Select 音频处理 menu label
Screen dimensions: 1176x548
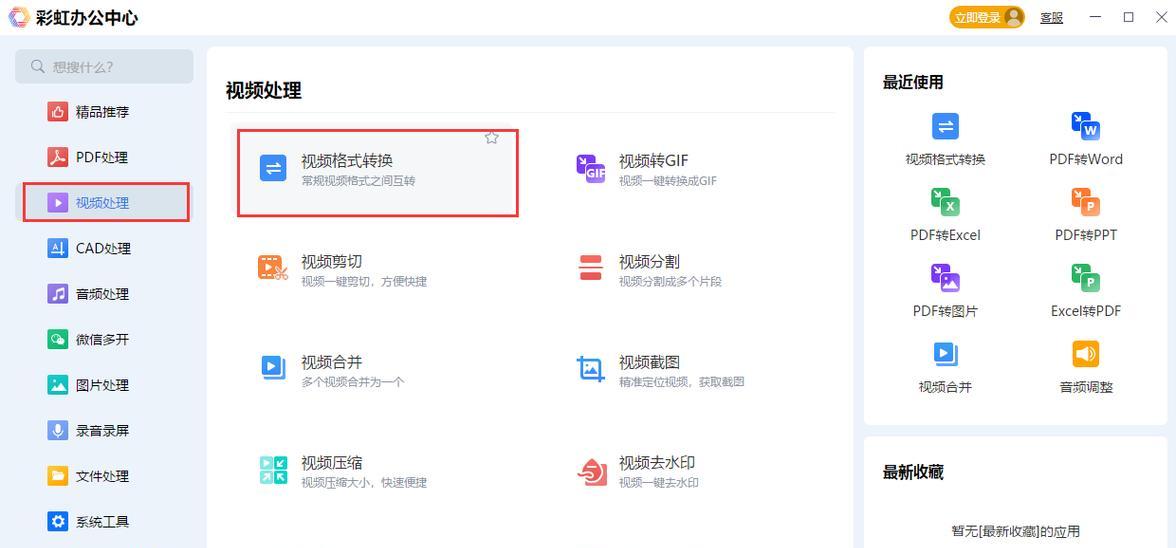click(102, 294)
